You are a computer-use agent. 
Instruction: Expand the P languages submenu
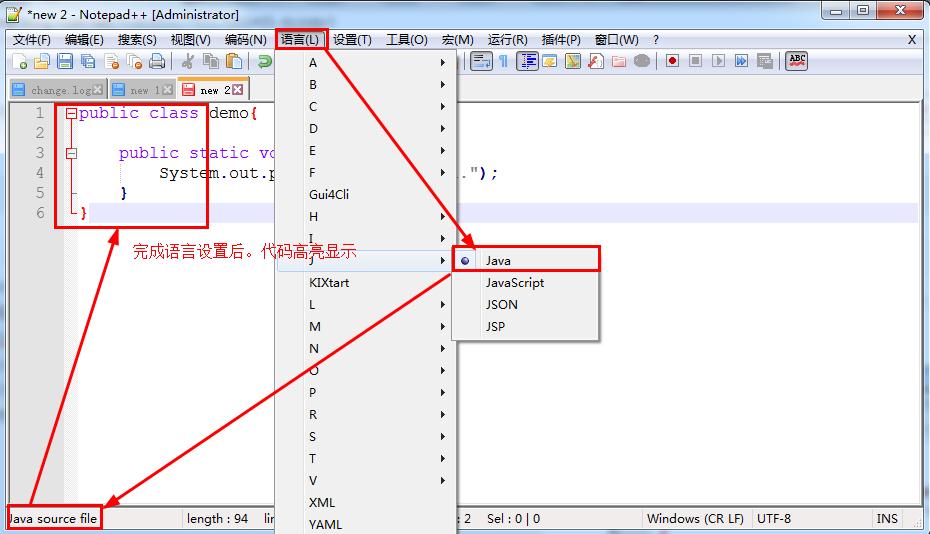pyautogui.click(x=365, y=392)
